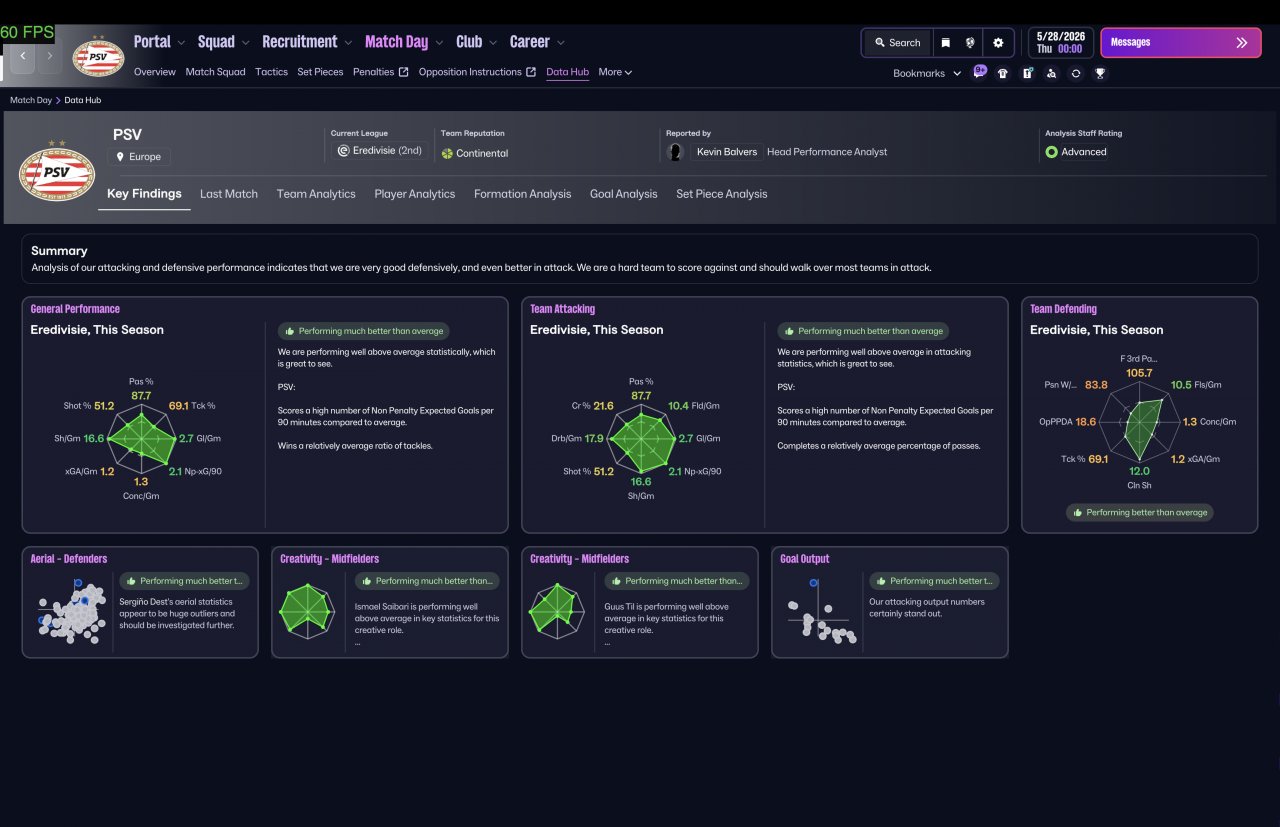Open the Set Piece Analysis tab
The width and height of the screenshot is (1280, 827).
coord(722,194)
